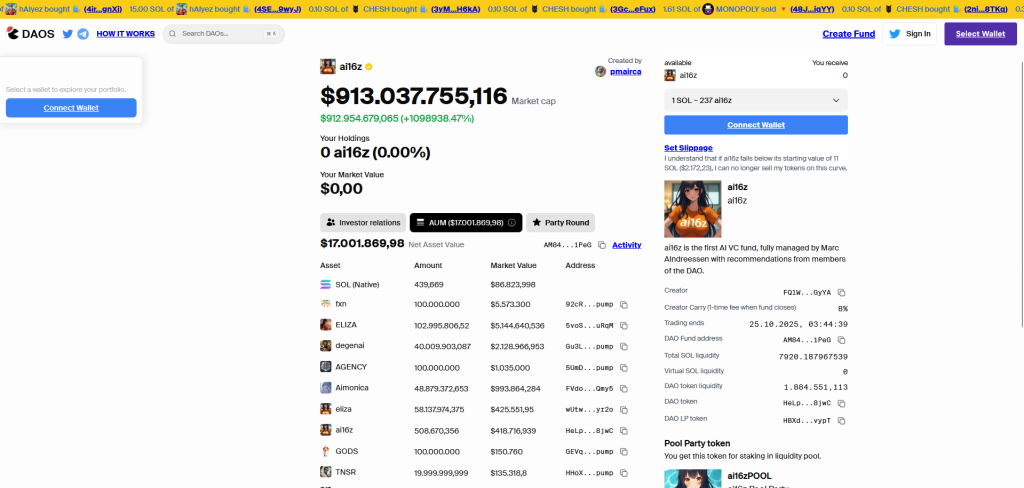Copy the ai16z asset address HeLp...8jwC in the table
This screenshot has height=488, width=1024.
pyautogui.click(x=624, y=431)
